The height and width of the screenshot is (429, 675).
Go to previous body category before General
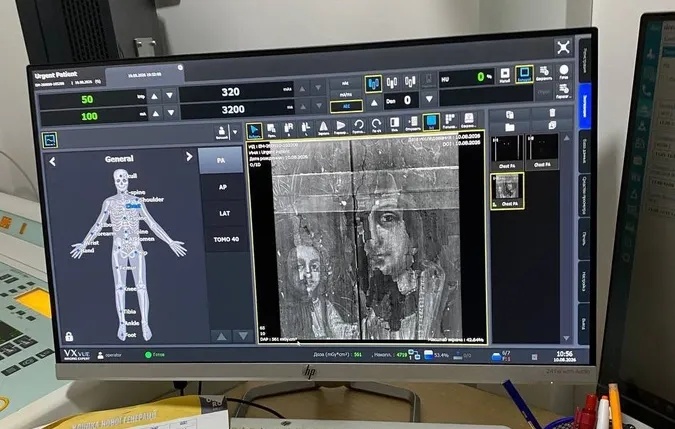coord(52,162)
